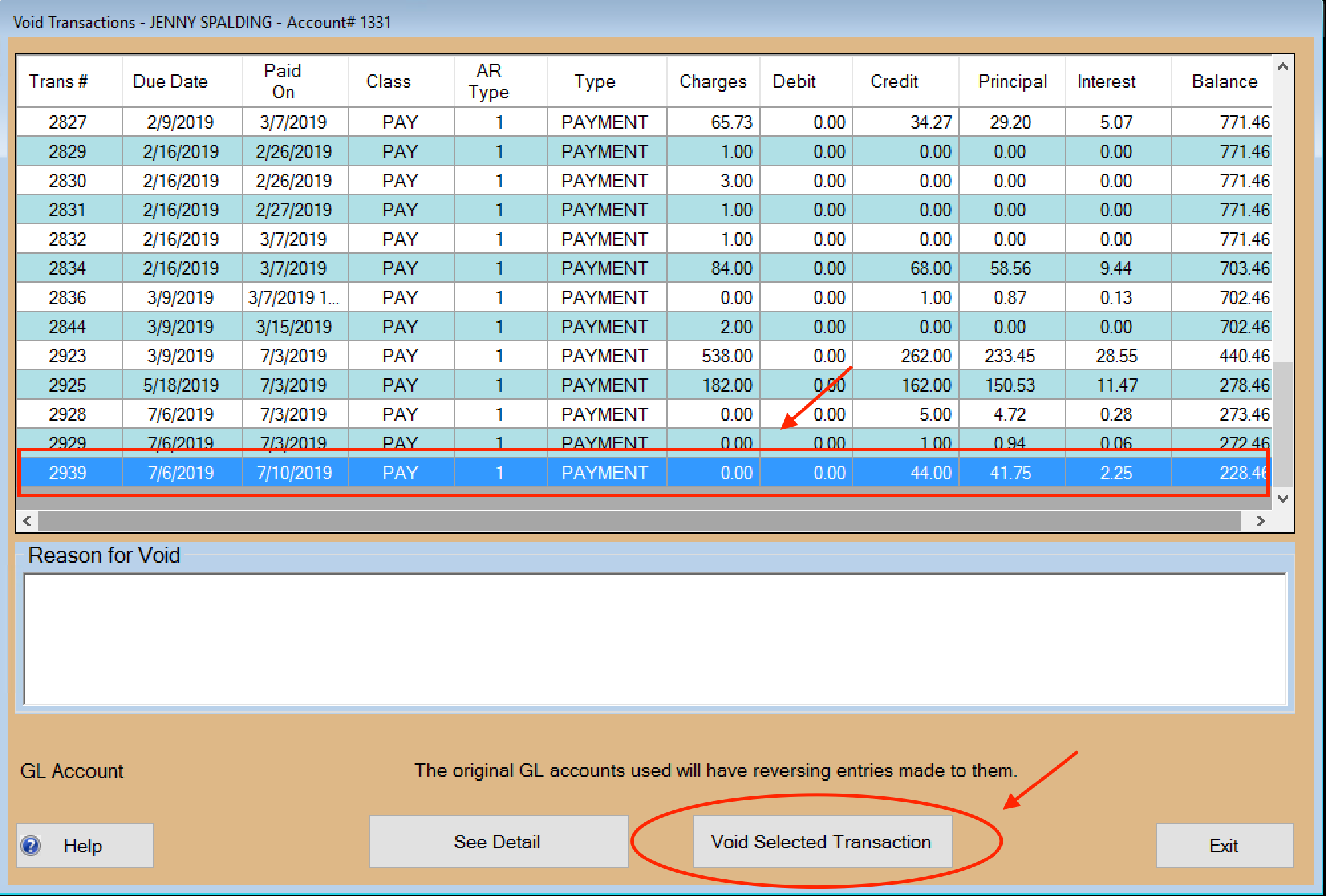The image size is (1326, 896).
Task: Click the Due Date column header
Action: [171, 82]
